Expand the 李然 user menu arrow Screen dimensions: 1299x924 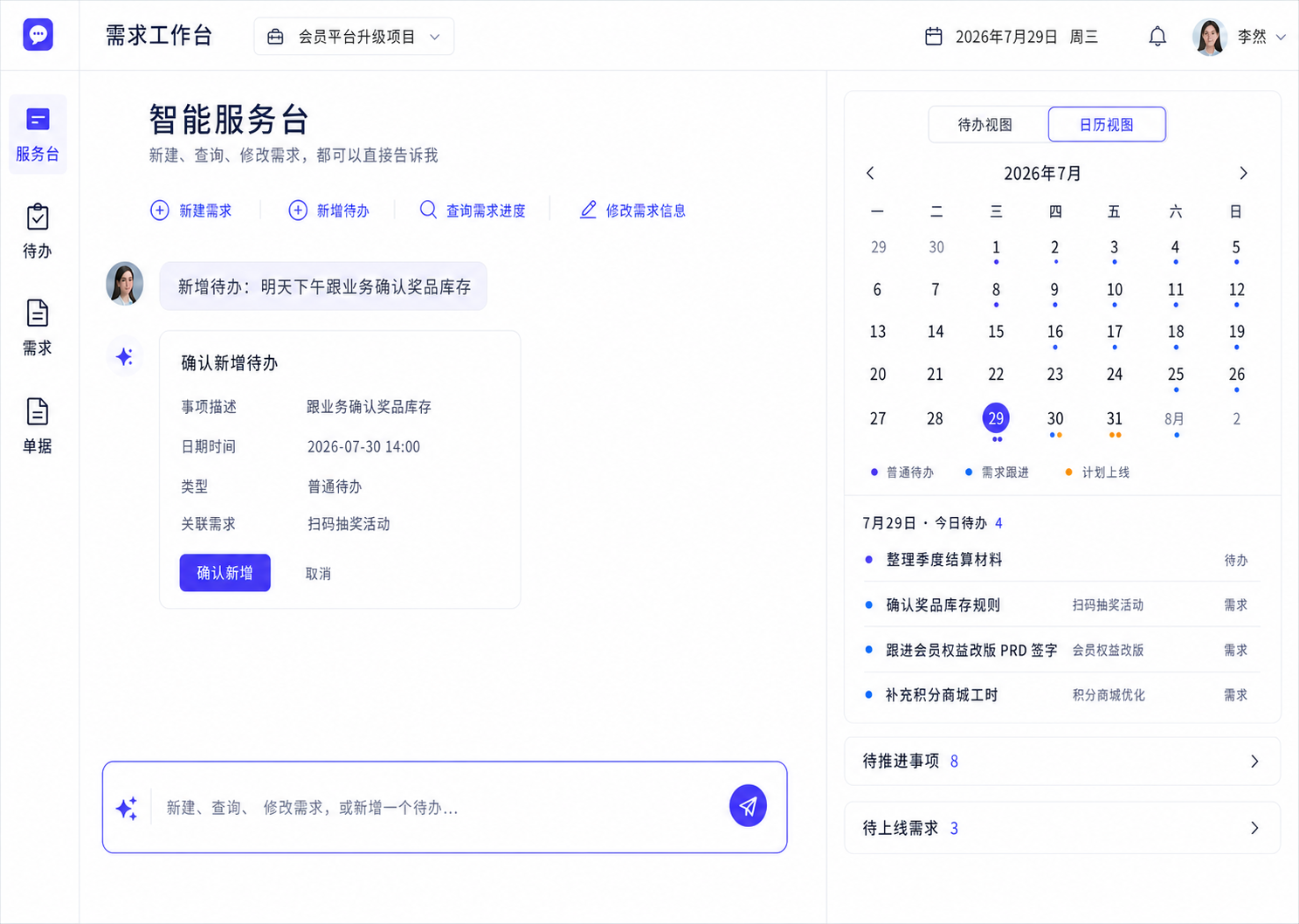(x=1281, y=37)
